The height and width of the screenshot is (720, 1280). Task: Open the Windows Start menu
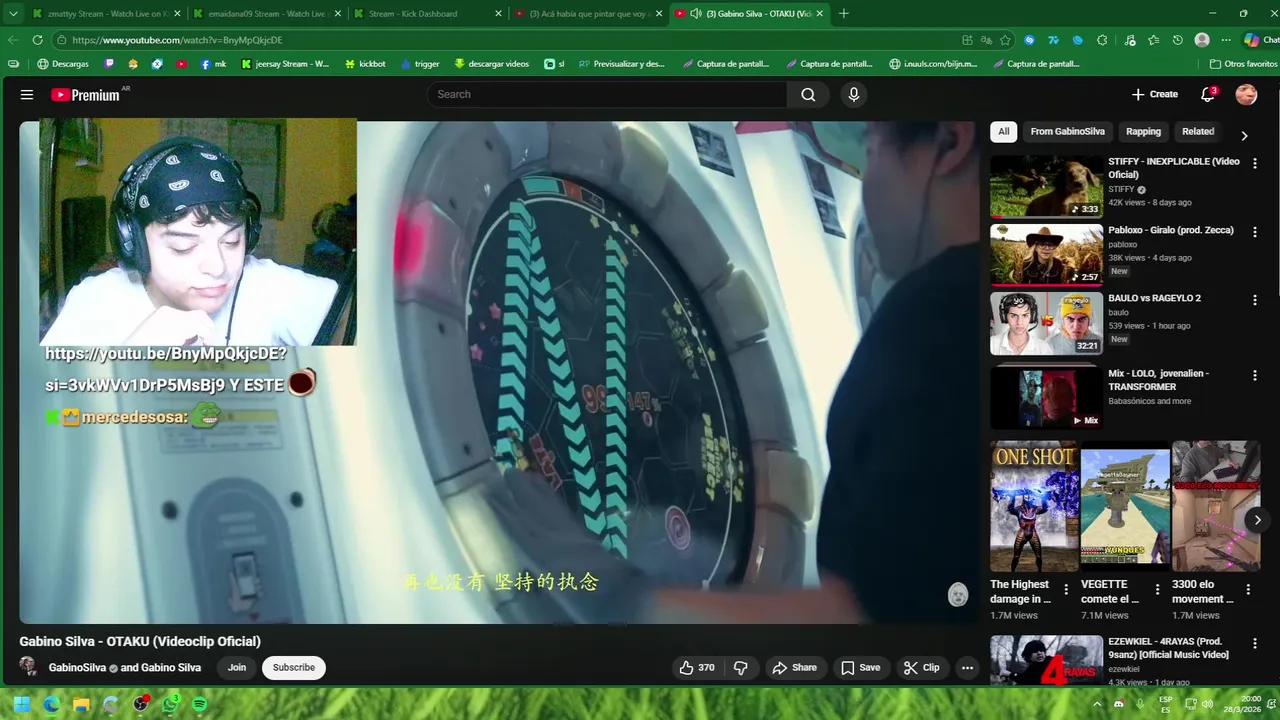pyautogui.click(x=21, y=704)
